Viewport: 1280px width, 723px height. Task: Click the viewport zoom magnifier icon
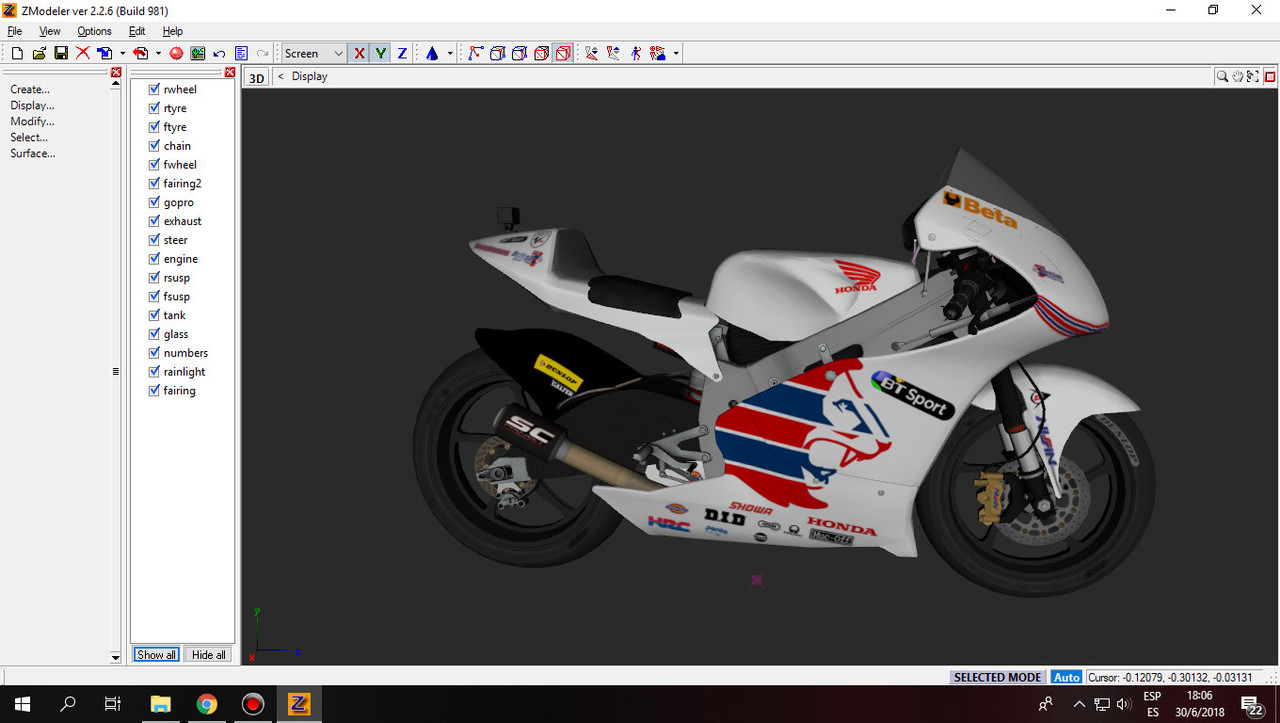pos(1222,76)
